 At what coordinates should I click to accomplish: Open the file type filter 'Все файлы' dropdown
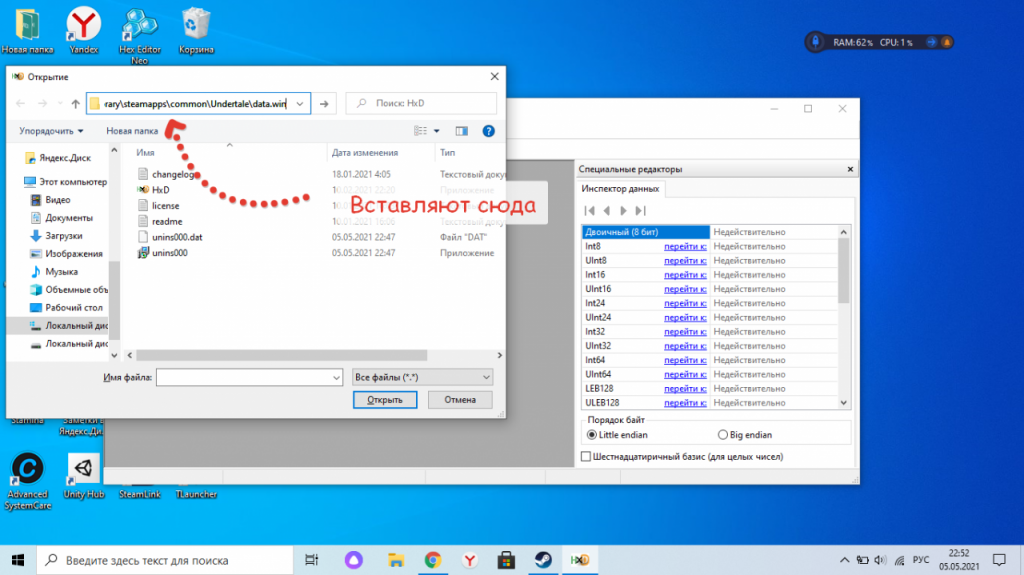(x=422, y=377)
